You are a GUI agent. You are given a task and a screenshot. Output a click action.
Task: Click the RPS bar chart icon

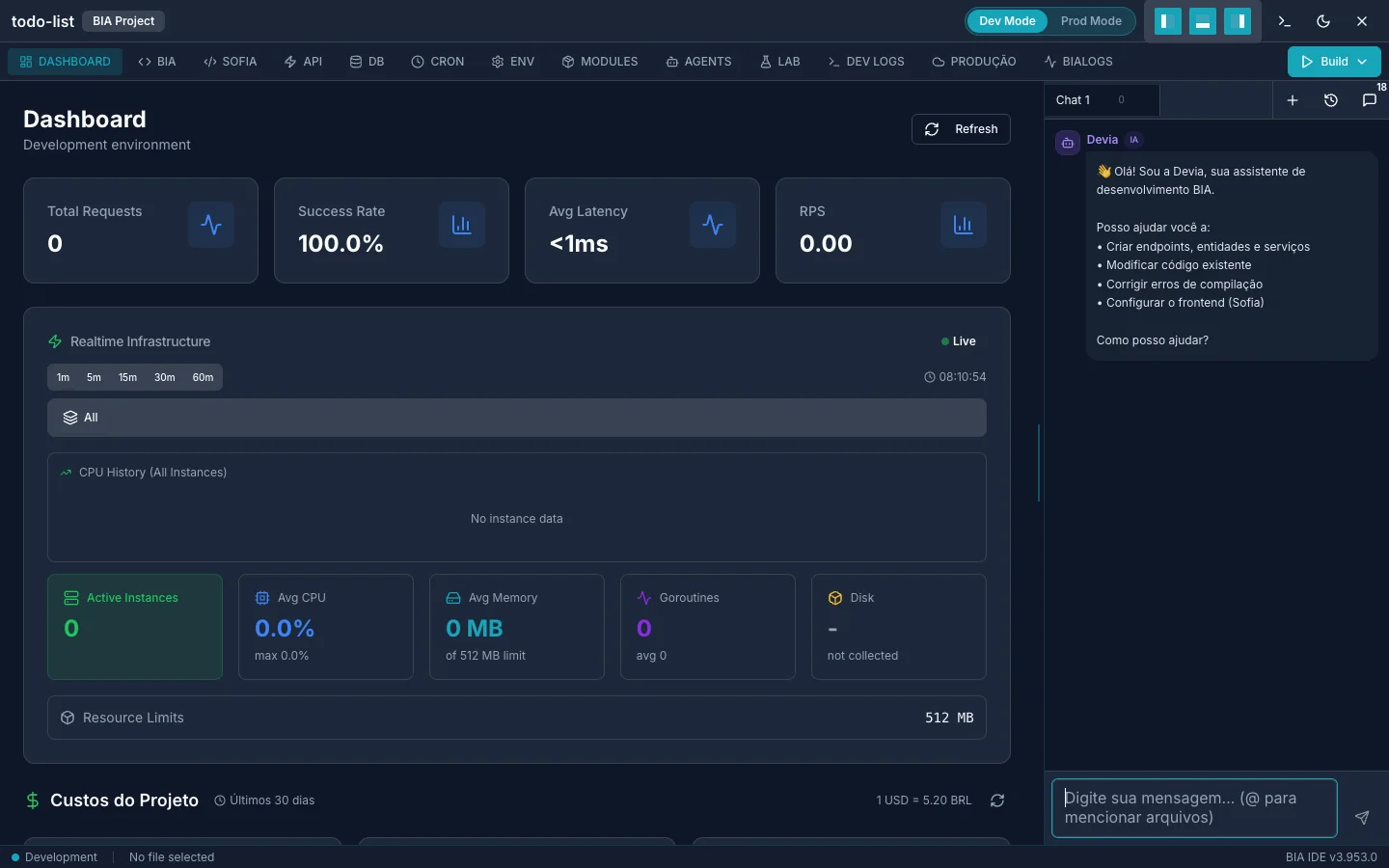(964, 225)
